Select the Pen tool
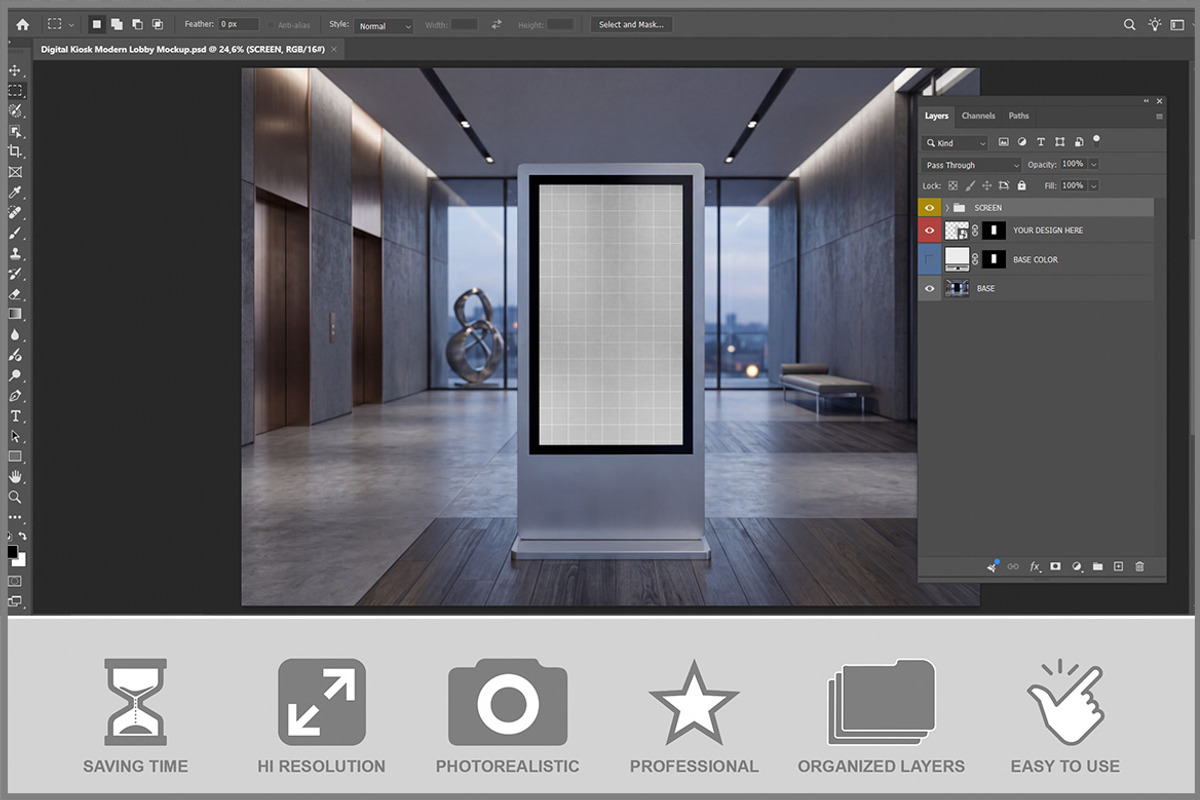Image resolution: width=1200 pixels, height=800 pixels. (x=15, y=396)
